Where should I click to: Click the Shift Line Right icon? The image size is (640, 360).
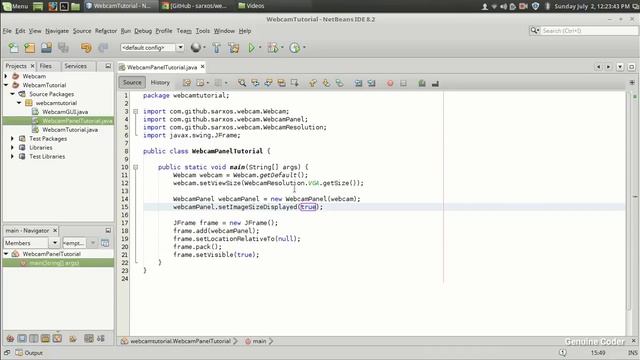(x=371, y=83)
